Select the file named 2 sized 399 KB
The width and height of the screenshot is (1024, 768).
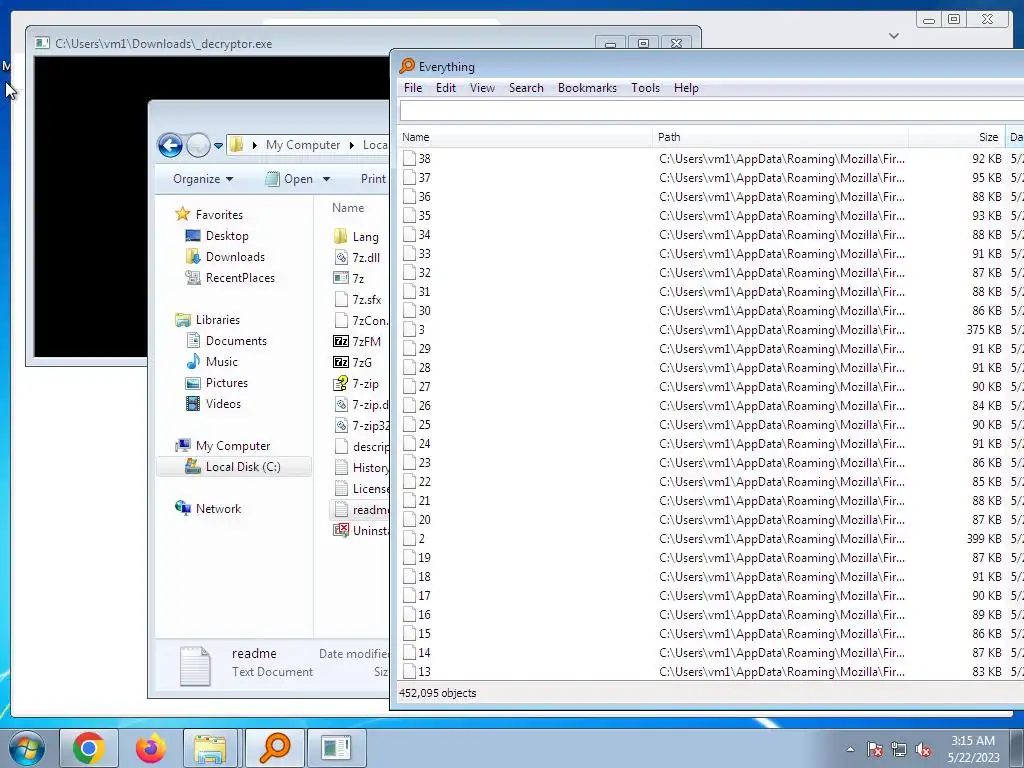tap(421, 539)
